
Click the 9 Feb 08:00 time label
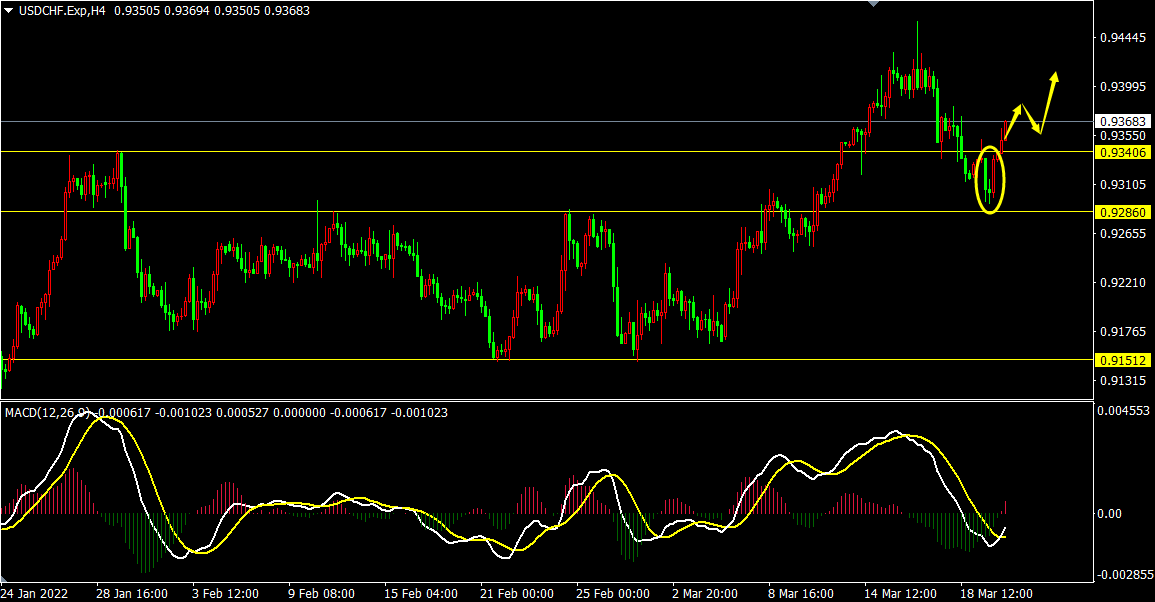(x=321, y=594)
